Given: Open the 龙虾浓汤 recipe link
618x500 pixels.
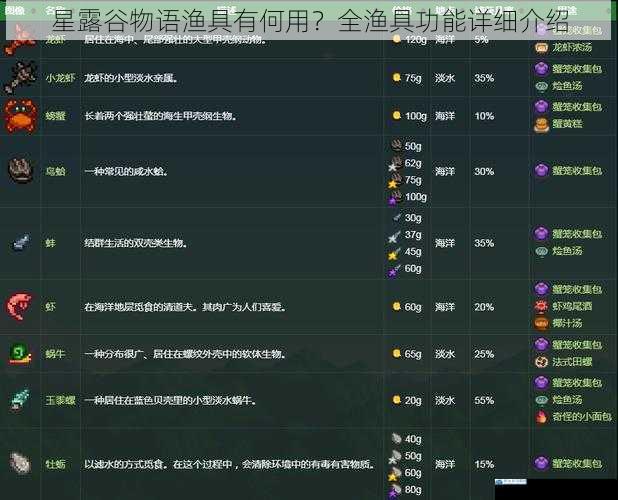Looking at the screenshot, I should 572,48.
